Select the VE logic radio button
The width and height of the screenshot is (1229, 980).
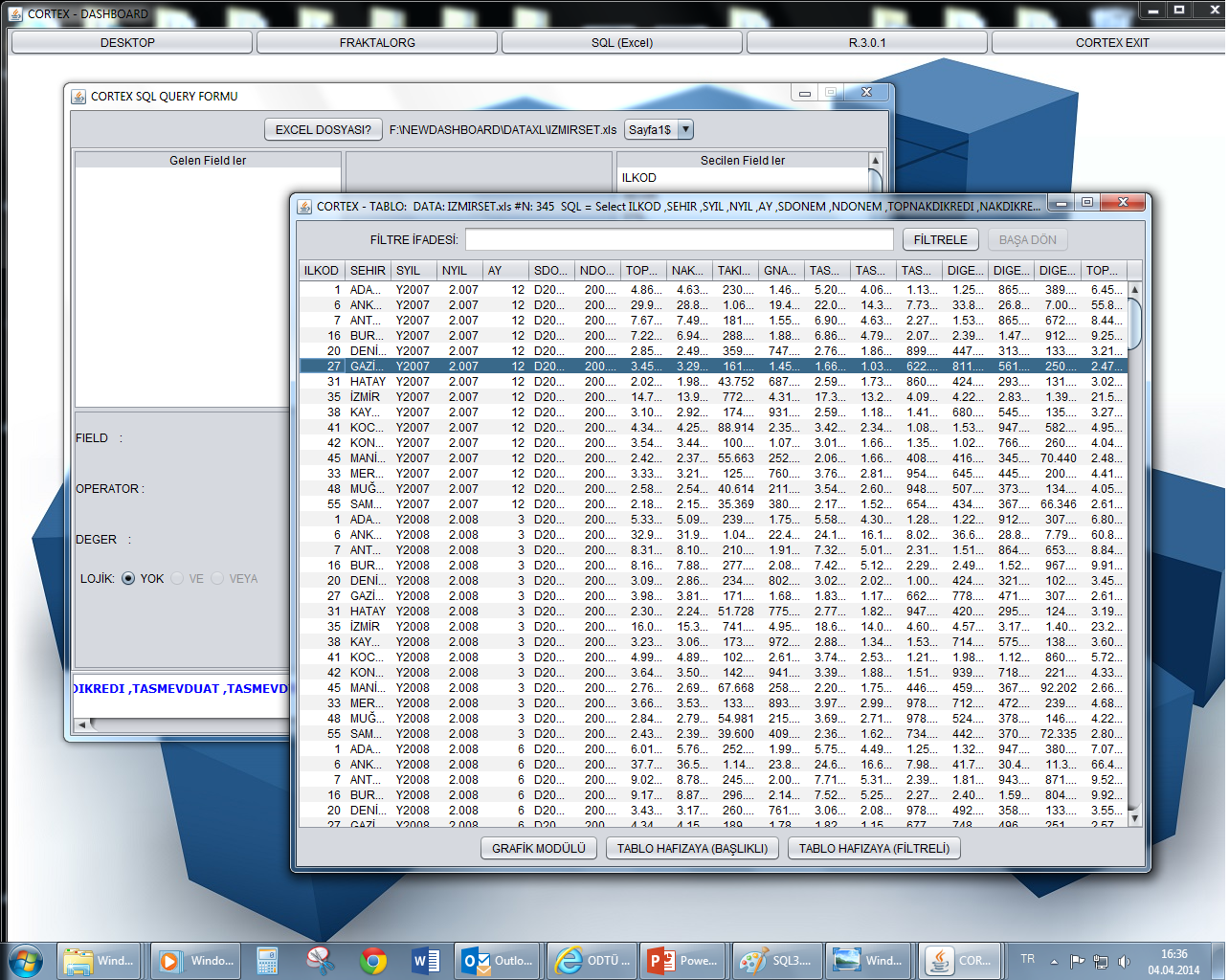[x=177, y=578]
